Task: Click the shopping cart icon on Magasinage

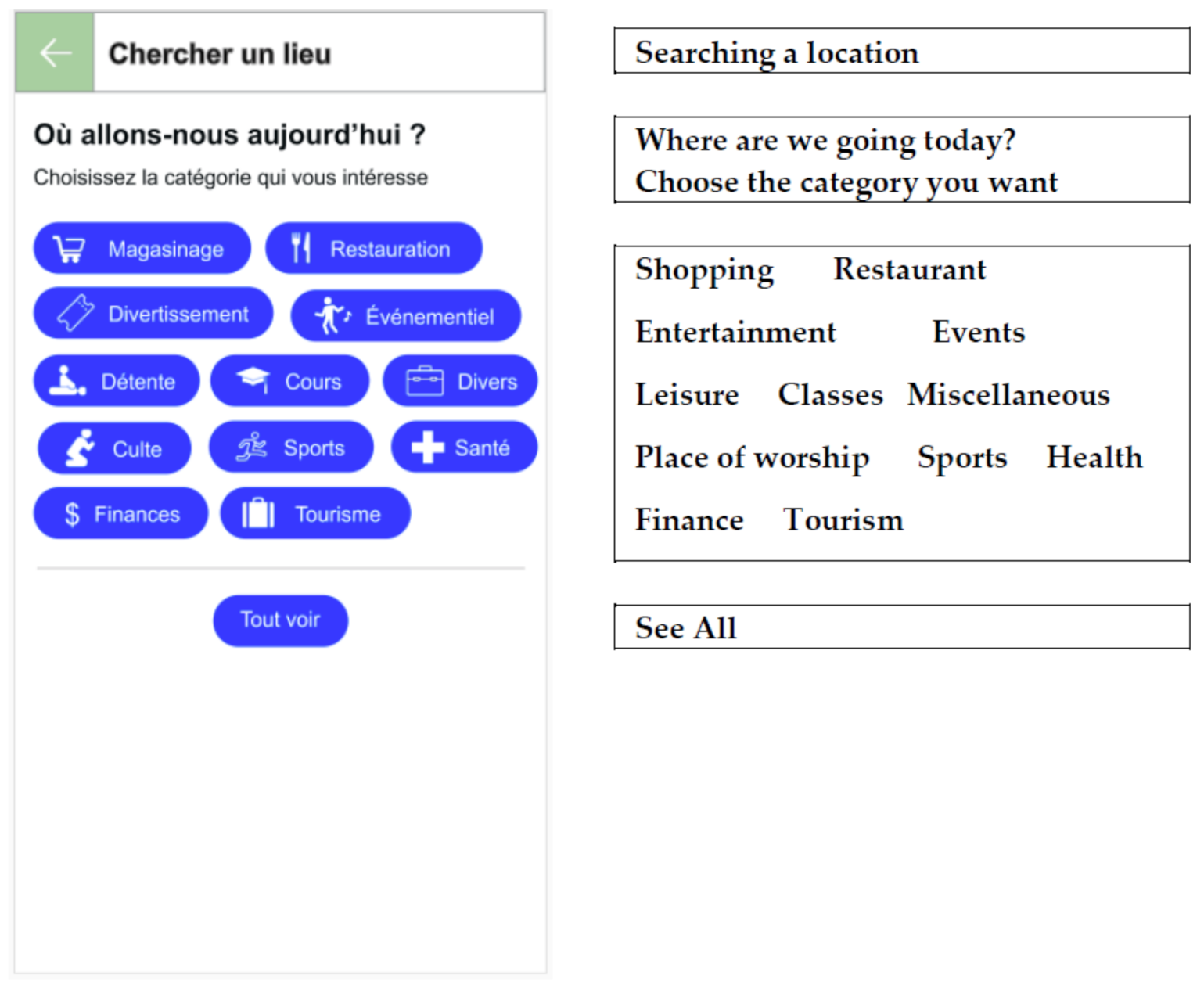Action: 69,249
